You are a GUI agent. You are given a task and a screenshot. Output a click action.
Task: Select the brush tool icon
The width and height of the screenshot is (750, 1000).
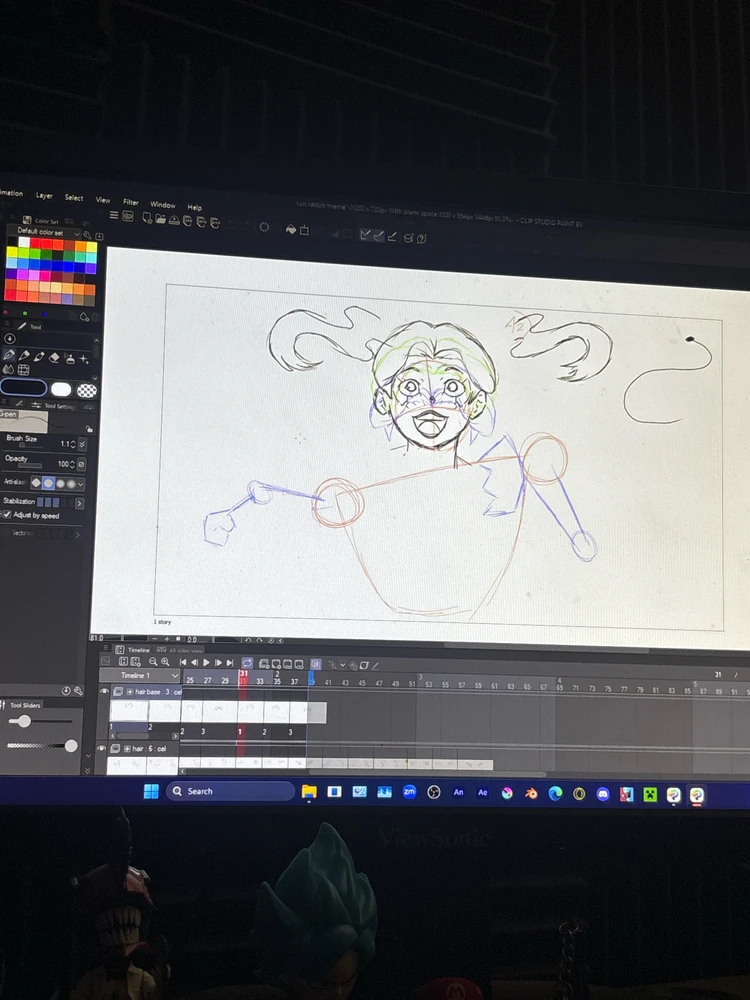coord(40,357)
